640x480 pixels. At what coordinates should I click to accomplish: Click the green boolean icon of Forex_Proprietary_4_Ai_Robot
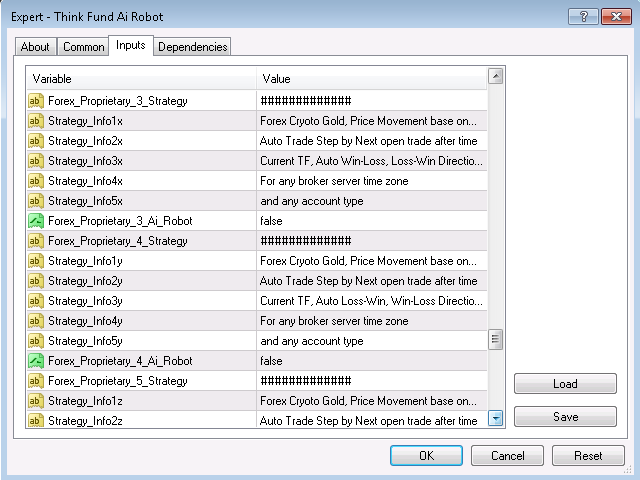coord(36,361)
